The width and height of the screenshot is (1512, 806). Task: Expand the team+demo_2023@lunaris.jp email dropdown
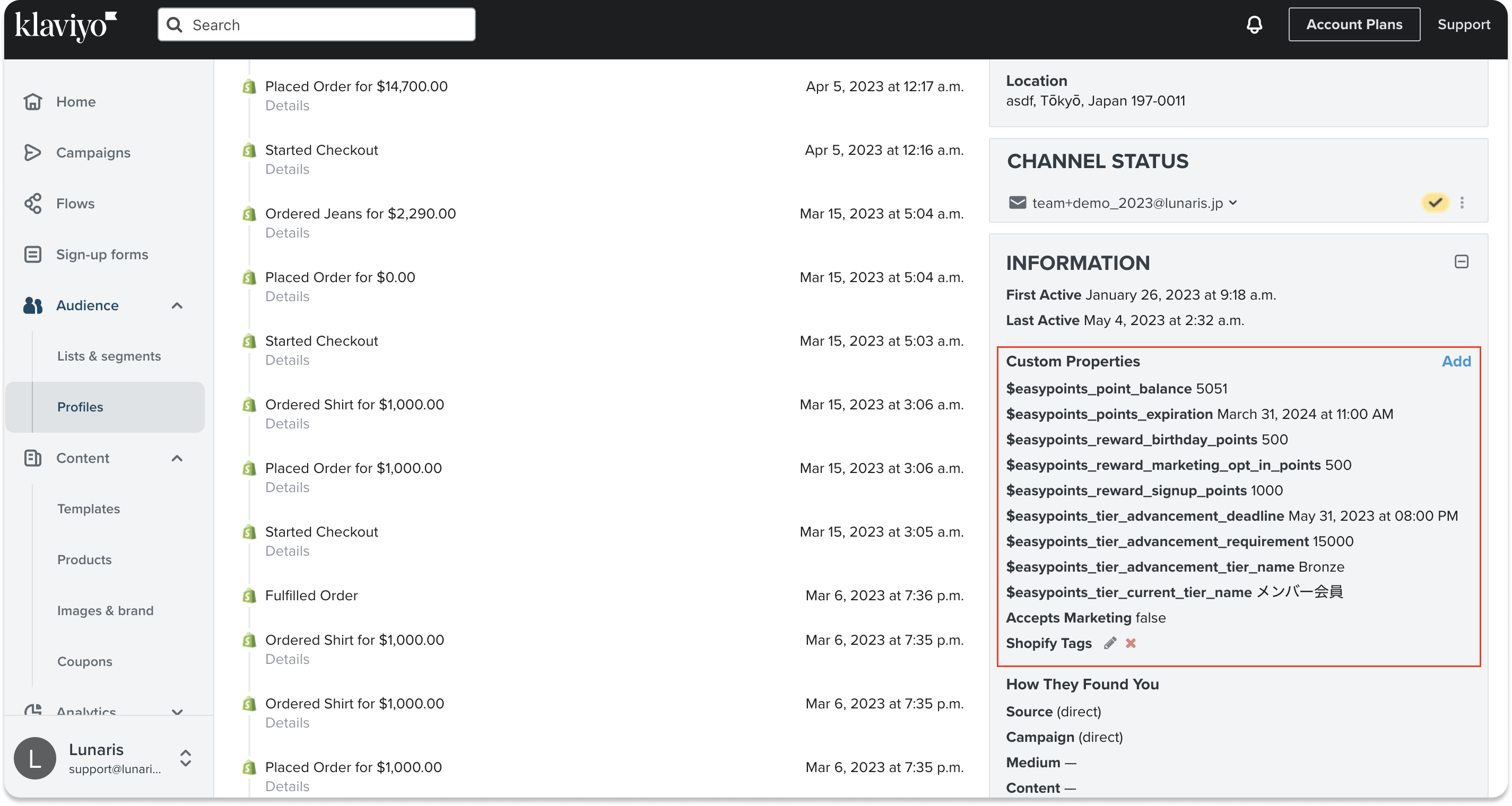click(x=1233, y=203)
